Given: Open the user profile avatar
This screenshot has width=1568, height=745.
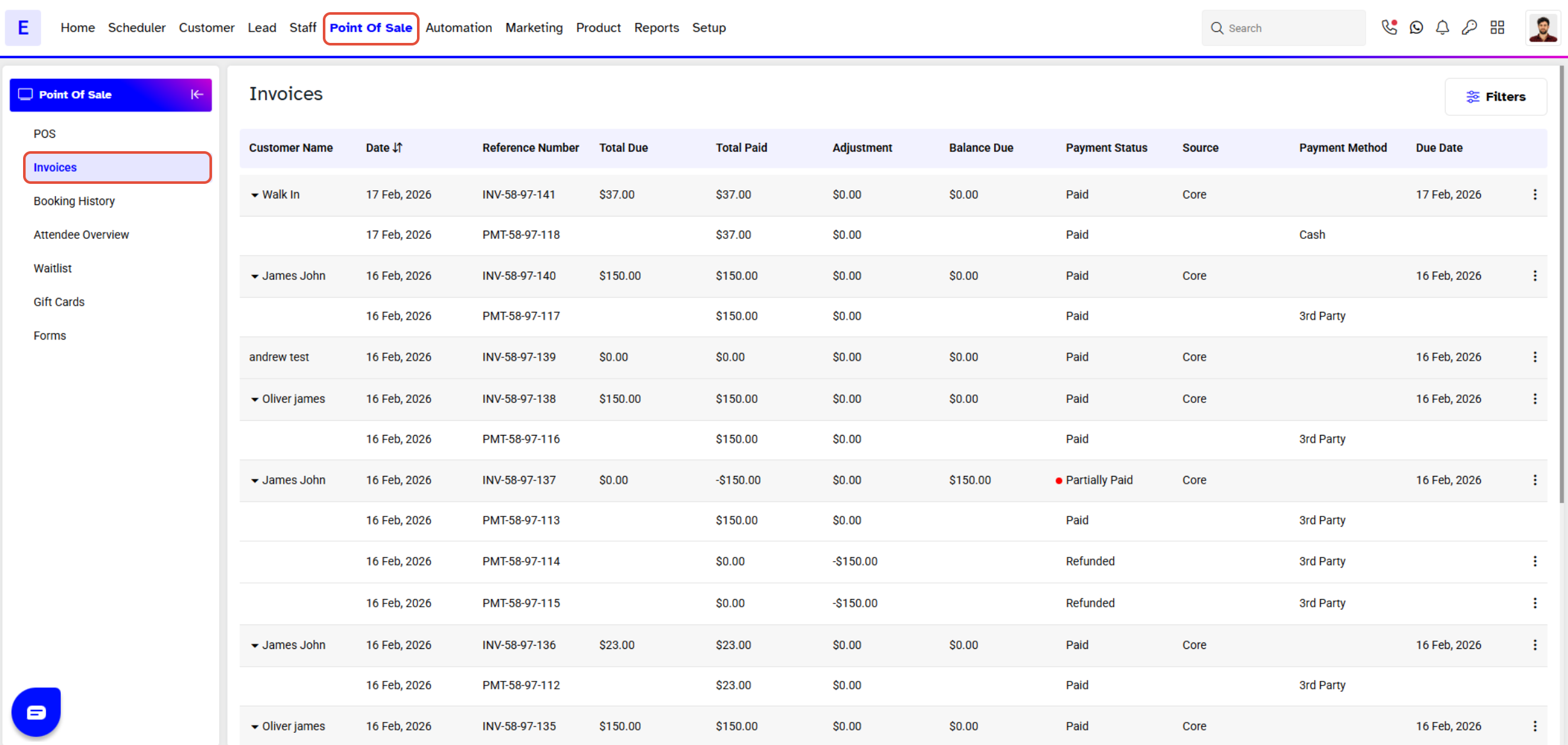Looking at the screenshot, I should tap(1542, 28).
